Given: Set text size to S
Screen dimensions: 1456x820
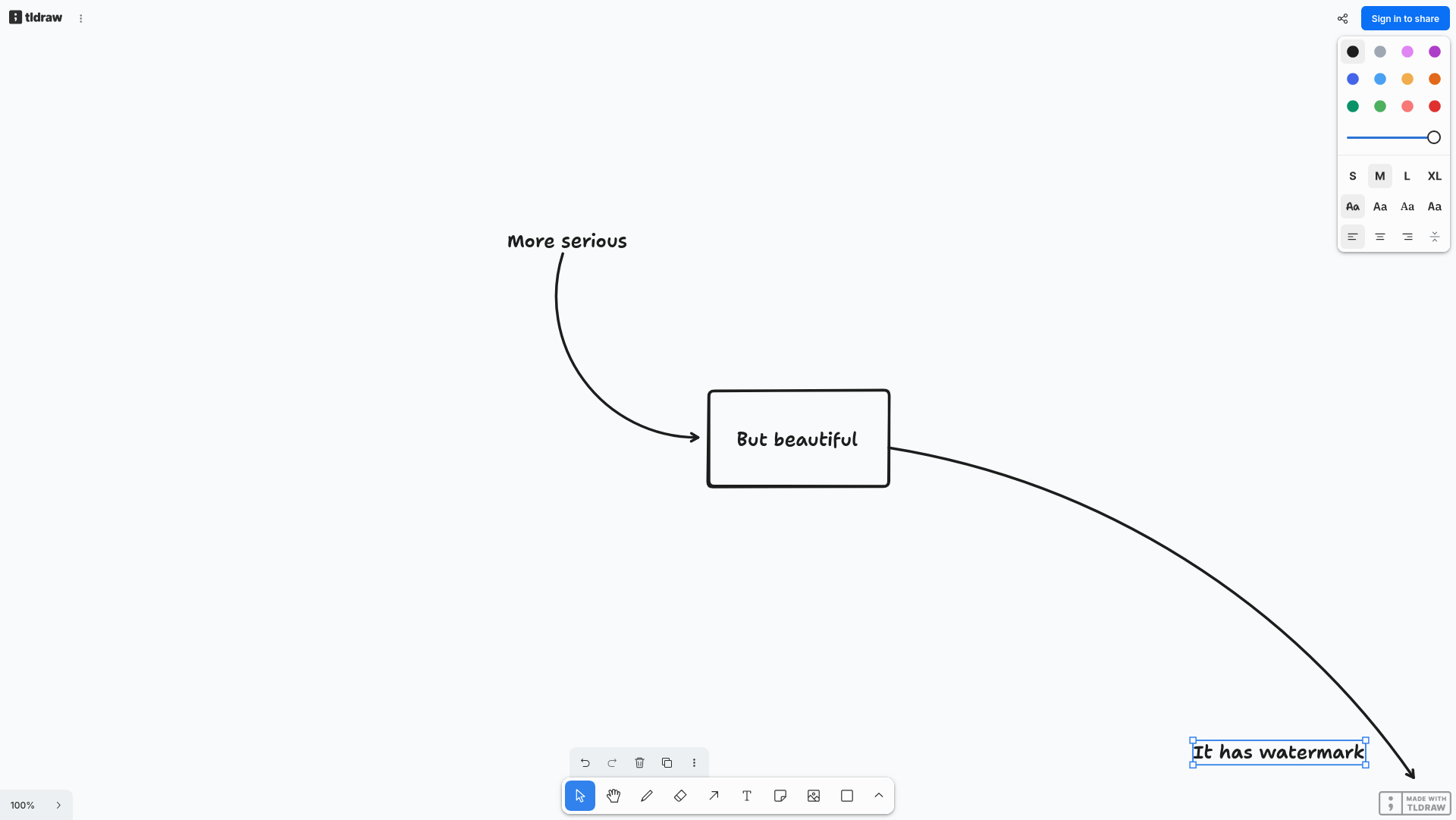Looking at the screenshot, I should pyautogui.click(x=1352, y=176).
